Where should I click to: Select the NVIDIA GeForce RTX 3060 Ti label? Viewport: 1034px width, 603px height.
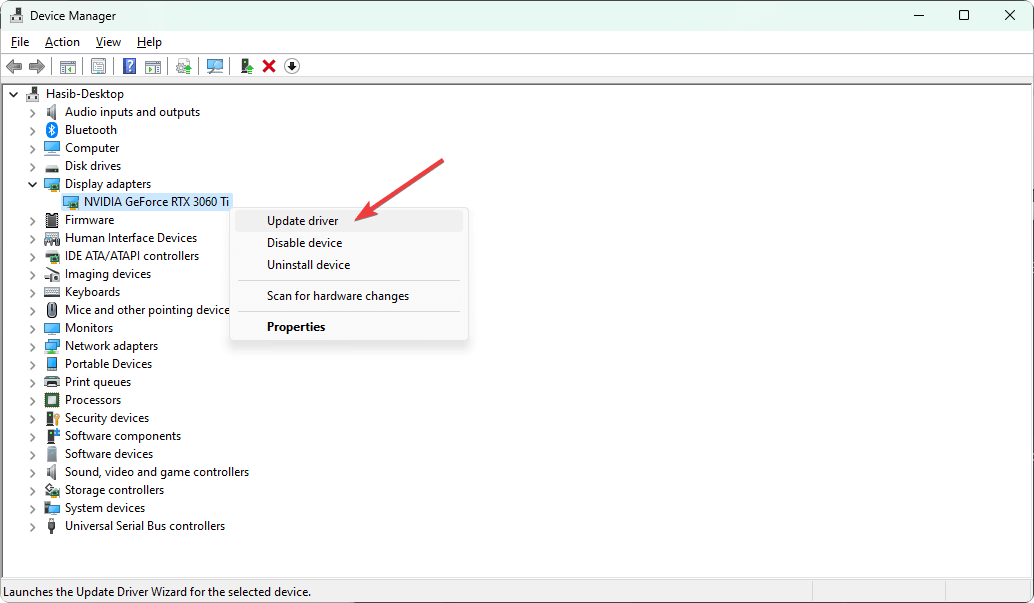pyautogui.click(x=156, y=202)
